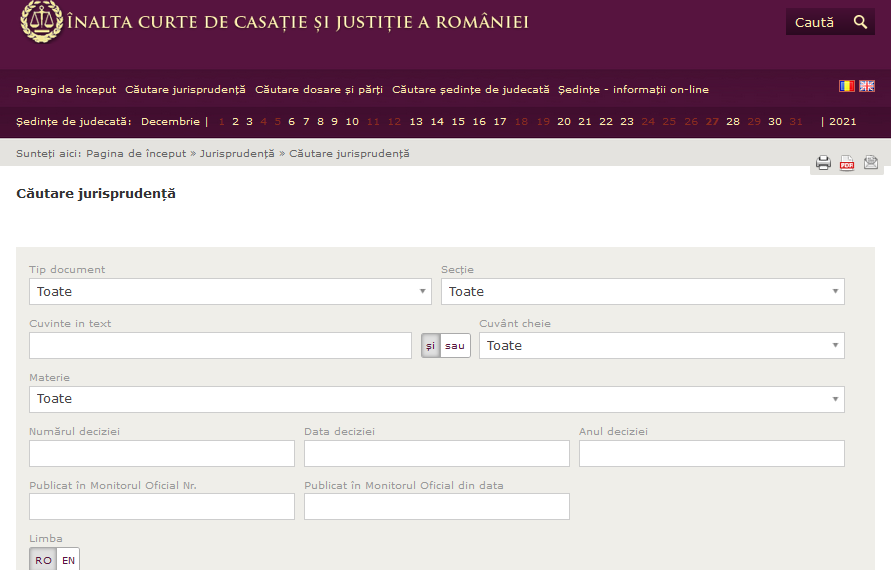Open Căutare jurisprudență menu item
Viewport: 891px width, 570px height.
pyautogui.click(x=185, y=90)
